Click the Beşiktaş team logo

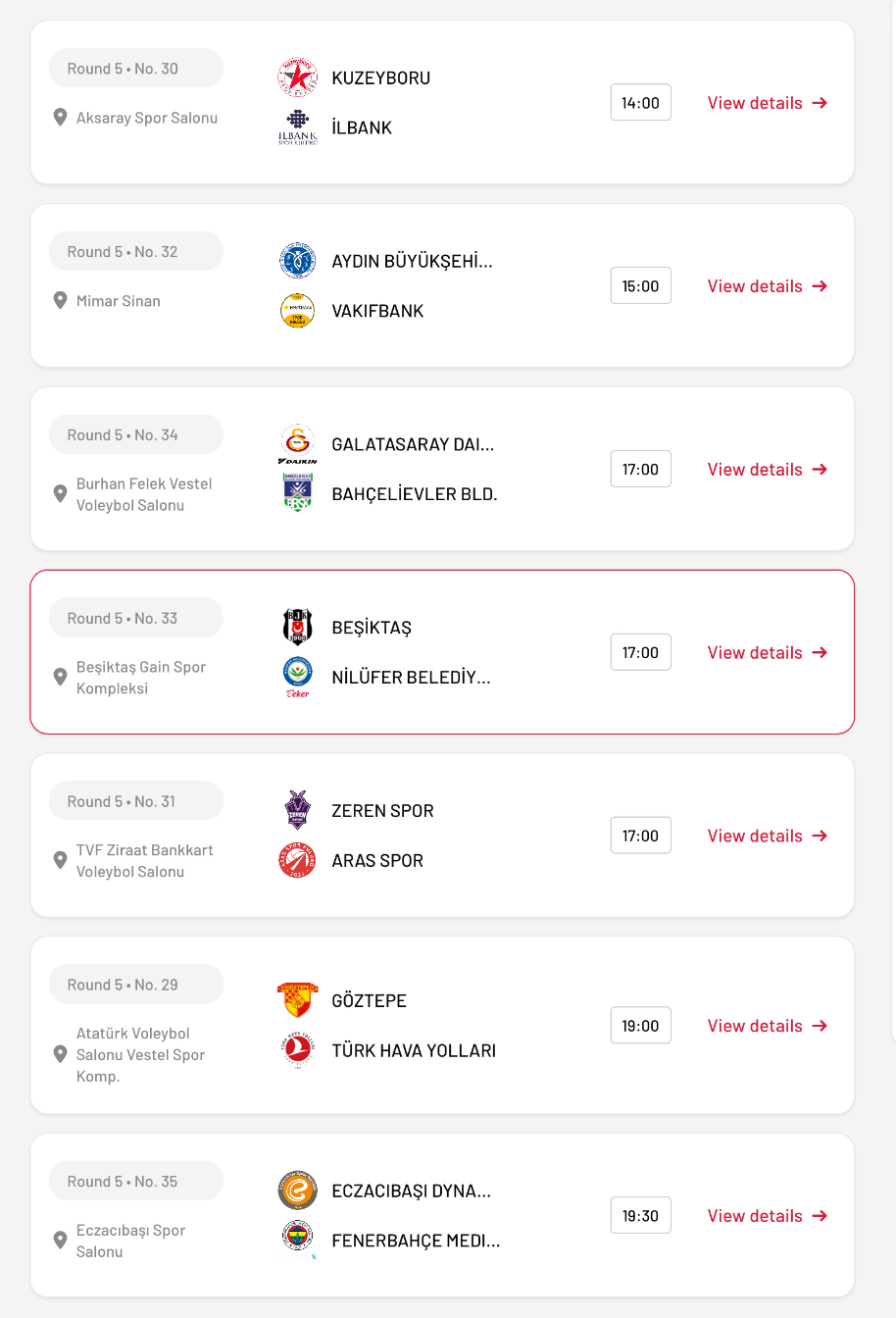pyautogui.click(x=297, y=627)
